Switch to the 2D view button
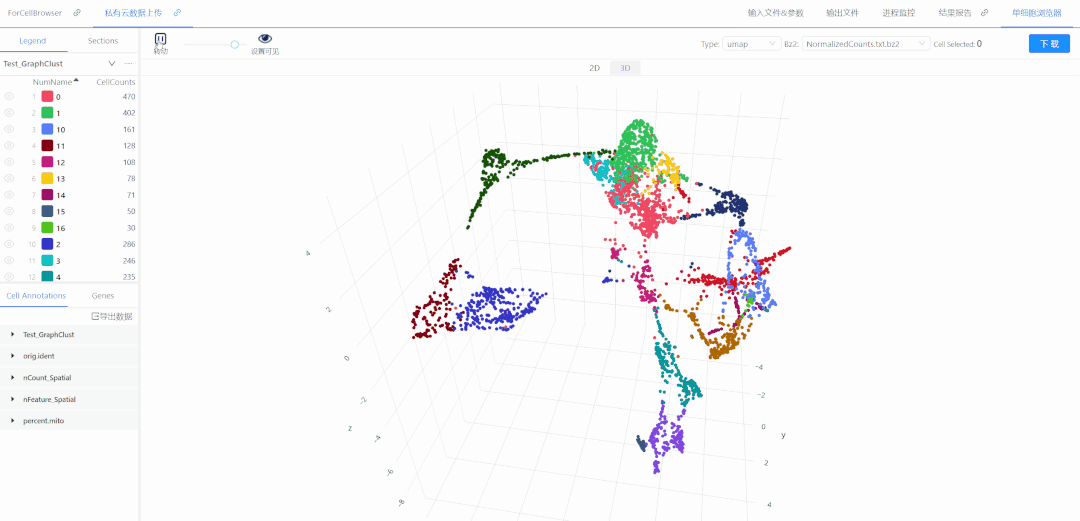This screenshot has height=521, width=1080. 594,68
